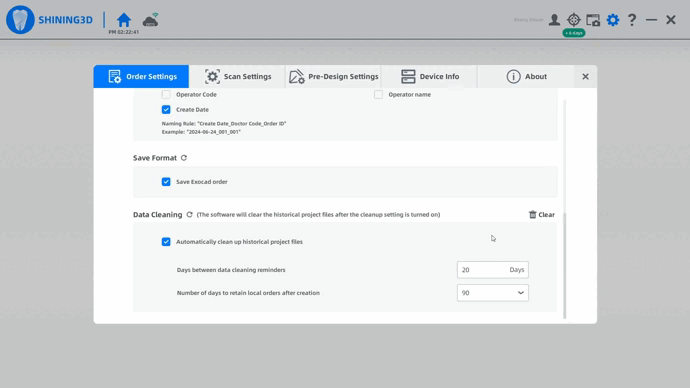690x388 pixels.
Task: Open the help question mark icon
Action: [632, 20]
